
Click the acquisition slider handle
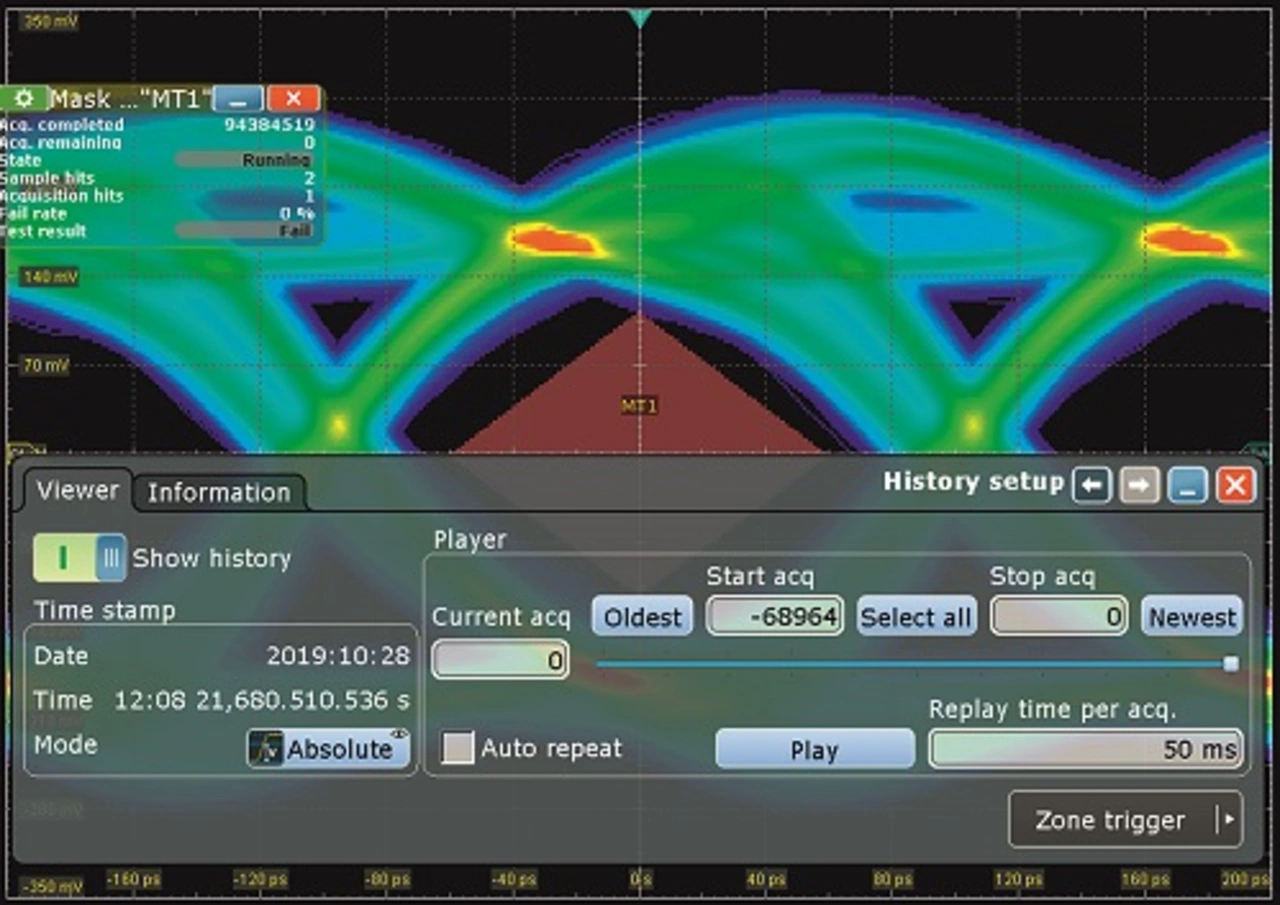click(x=1231, y=664)
